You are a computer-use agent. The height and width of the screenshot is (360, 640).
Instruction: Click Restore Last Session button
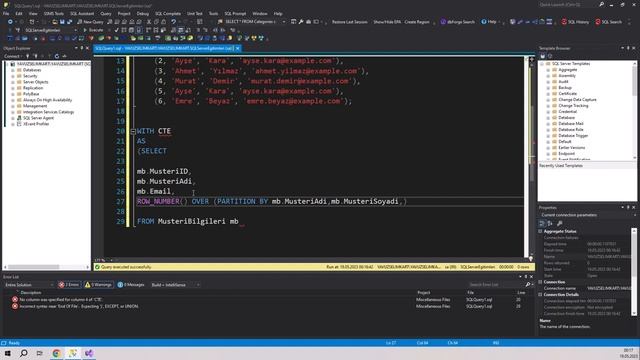click(x=349, y=22)
